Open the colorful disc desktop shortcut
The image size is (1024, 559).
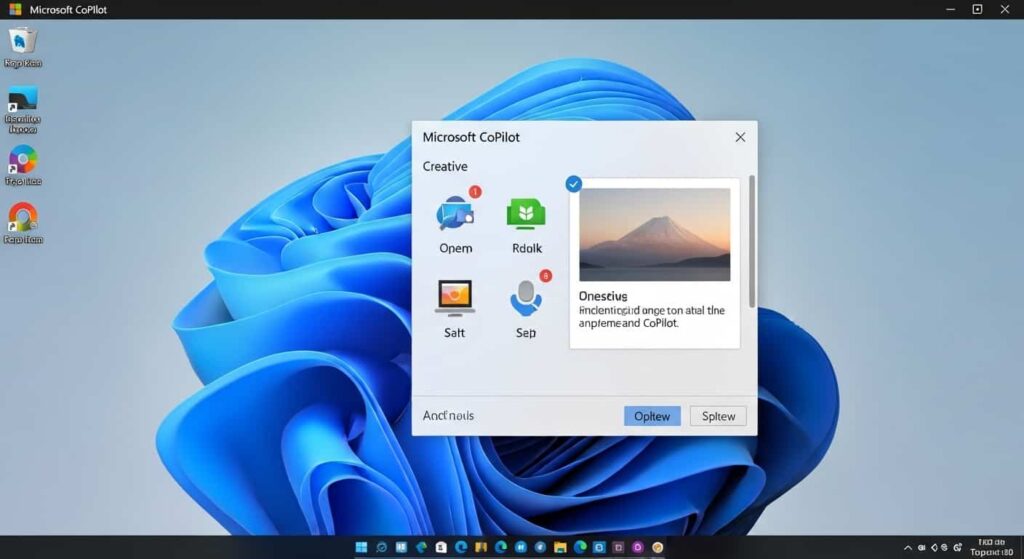[x=22, y=159]
